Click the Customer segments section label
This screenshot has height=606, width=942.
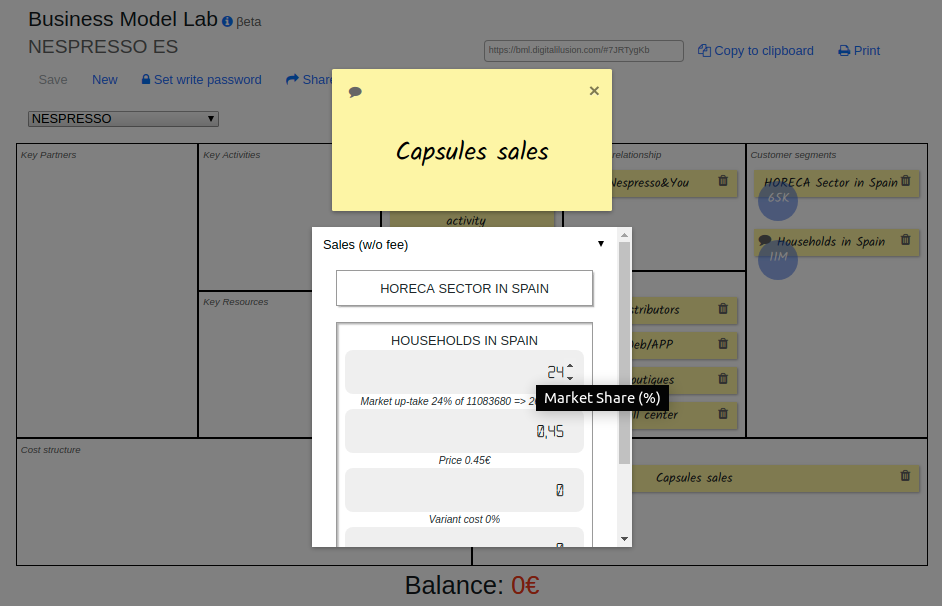[793, 155]
